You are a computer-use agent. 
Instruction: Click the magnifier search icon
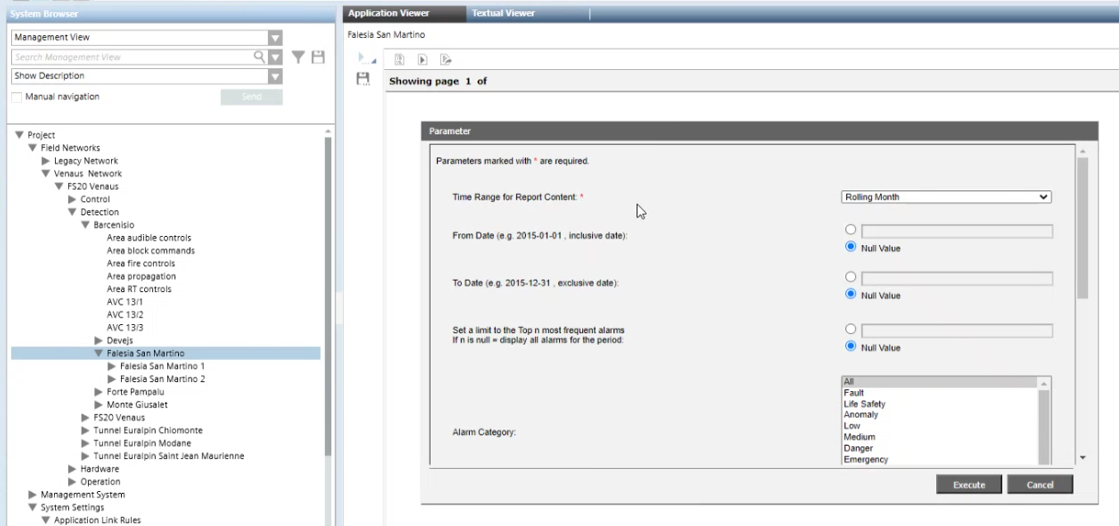pyautogui.click(x=260, y=58)
